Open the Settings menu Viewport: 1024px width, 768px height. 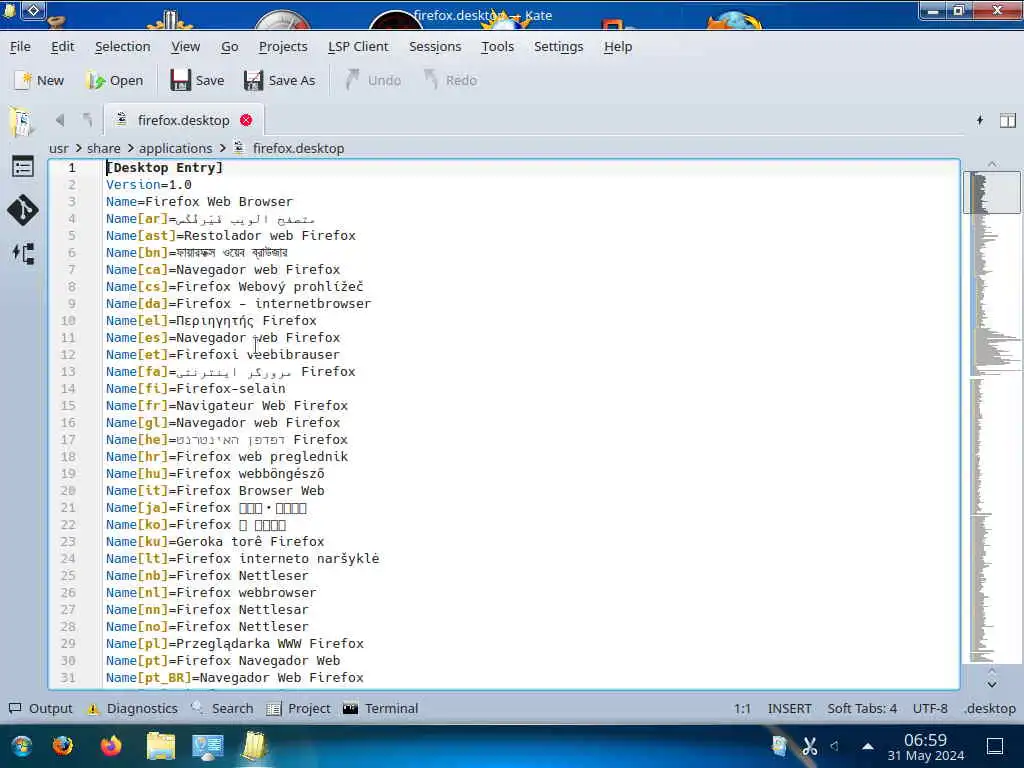click(558, 46)
